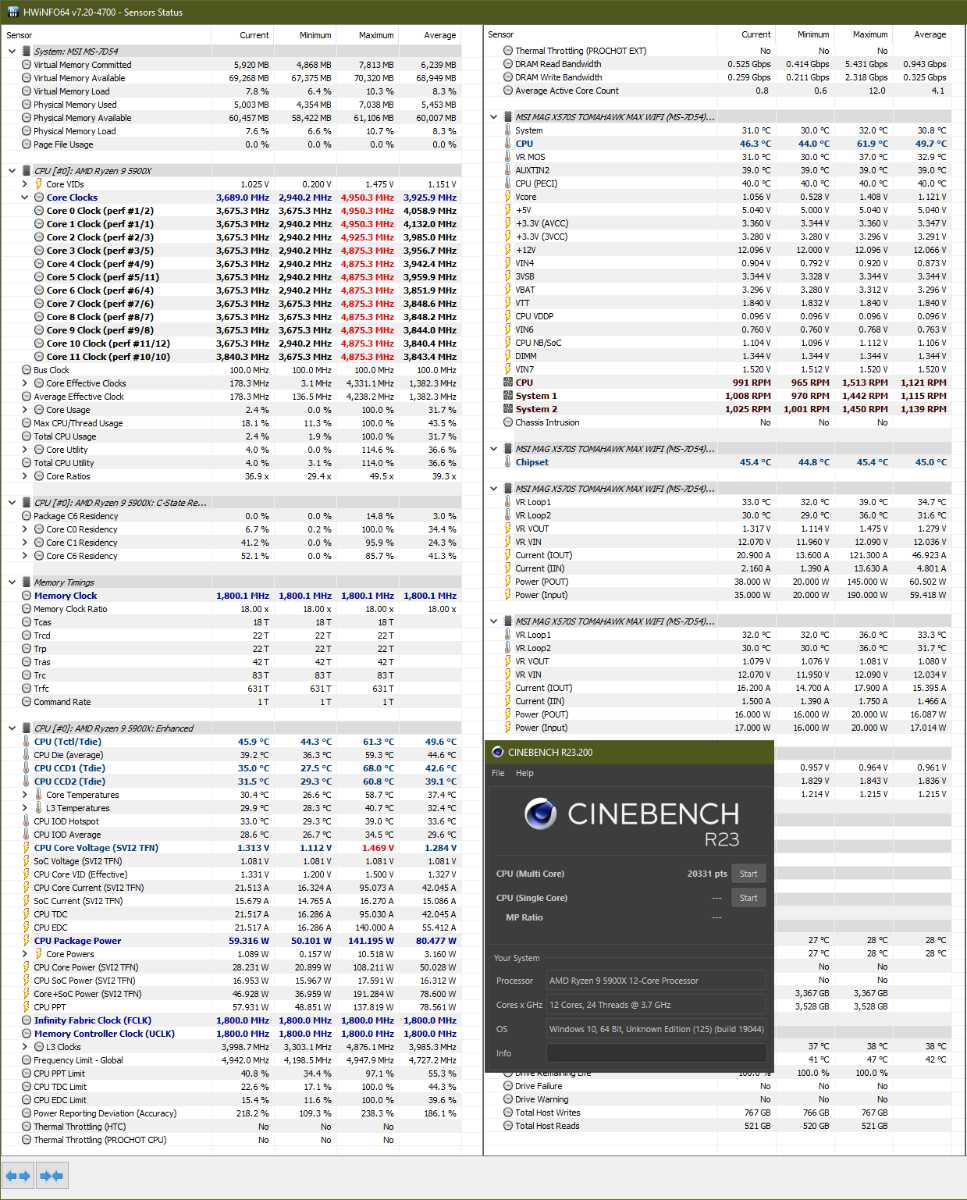This screenshot has width=967, height=1200.
Task: Expand the Core VIDs group
Action: pyautogui.click(x=25, y=184)
